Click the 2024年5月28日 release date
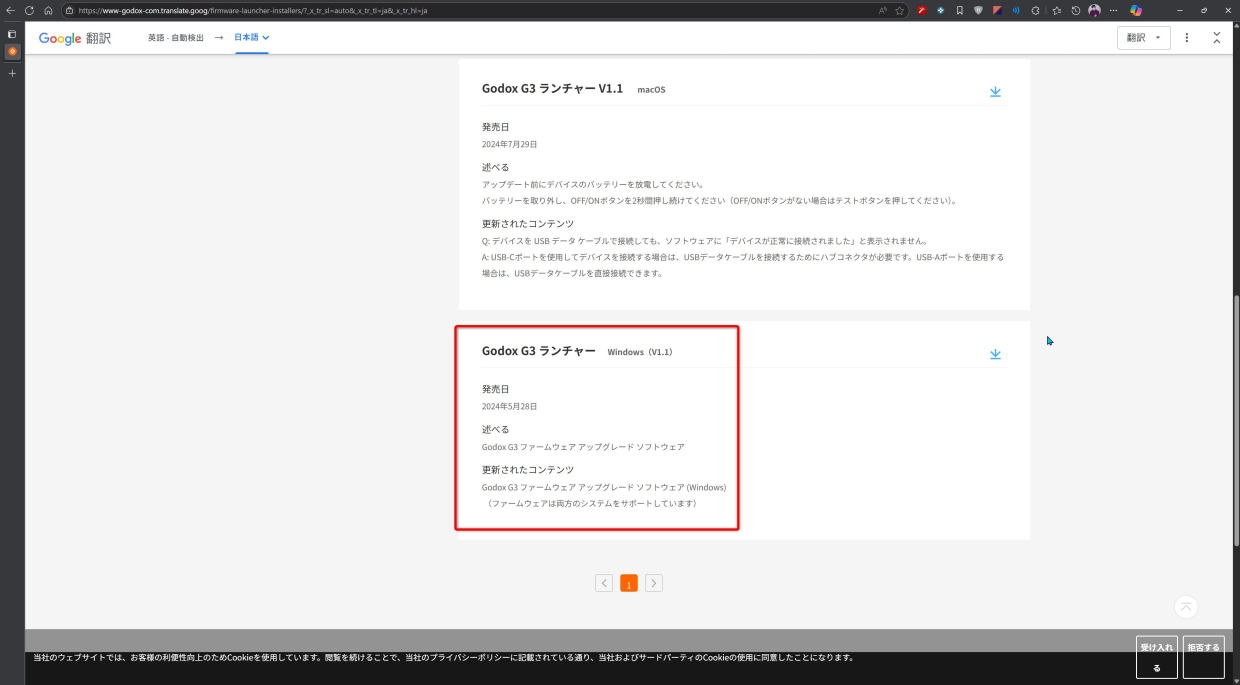This screenshot has width=1240, height=685. pos(509,407)
